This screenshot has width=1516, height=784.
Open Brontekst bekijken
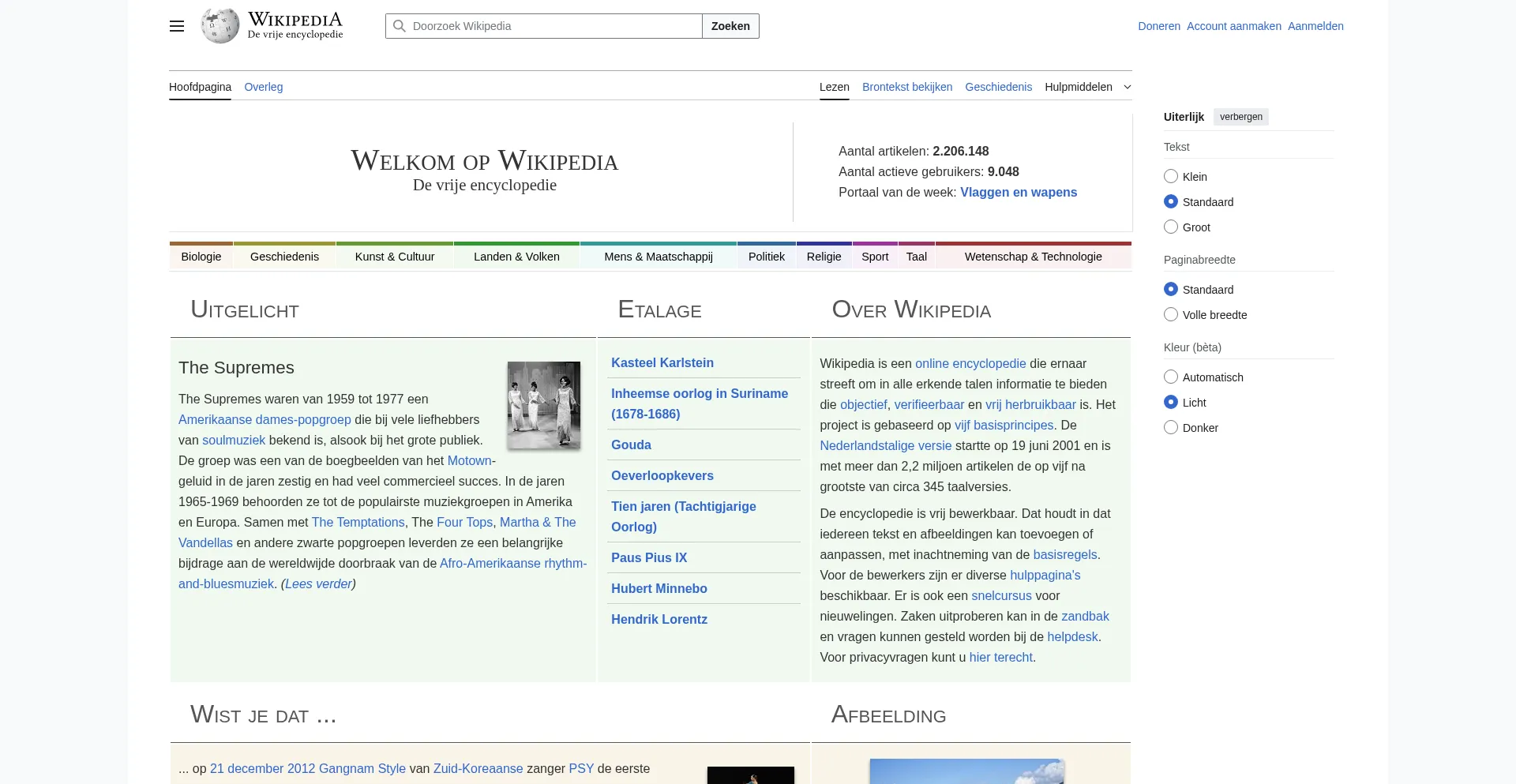906,87
